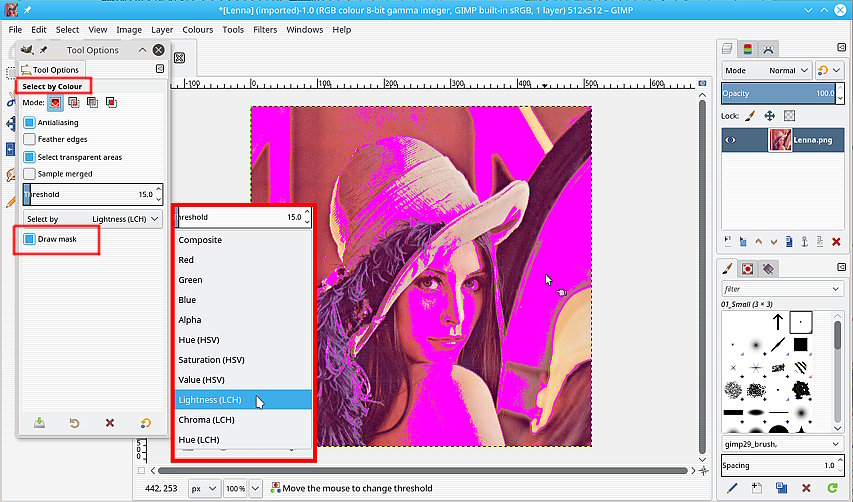Open the Select by dropdown in Tool Options

(93, 219)
